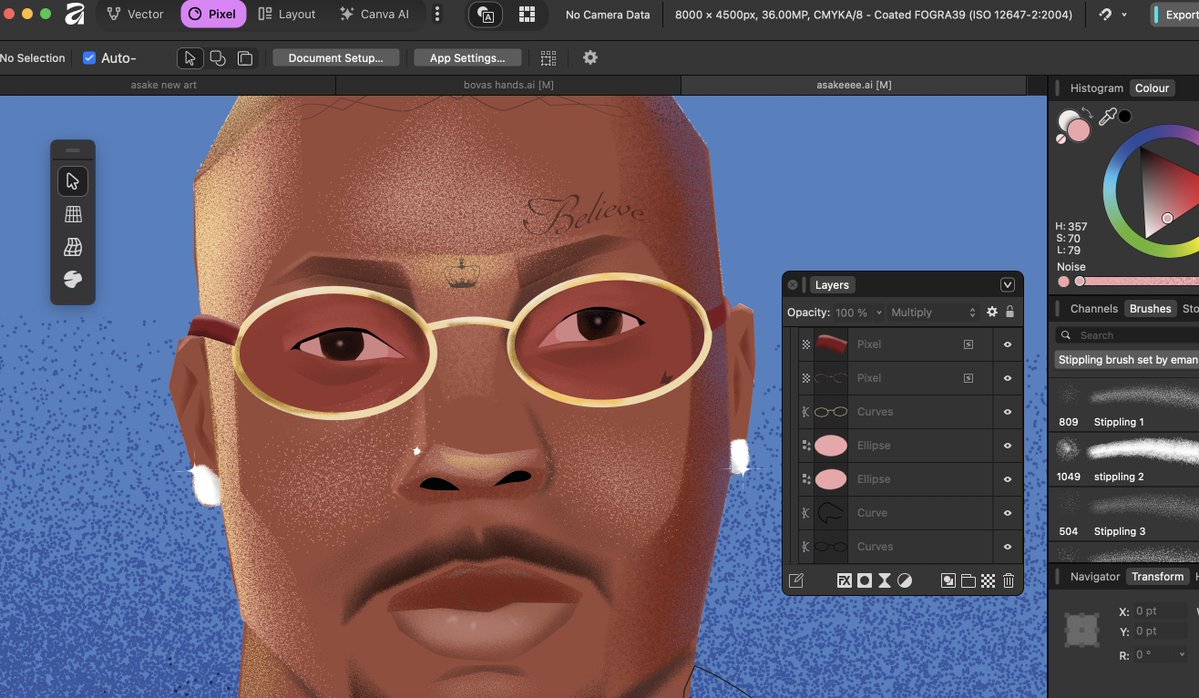1199x698 pixels.
Task: Click the colour picker eyedropper icon
Action: click(x=1106, y=116)
